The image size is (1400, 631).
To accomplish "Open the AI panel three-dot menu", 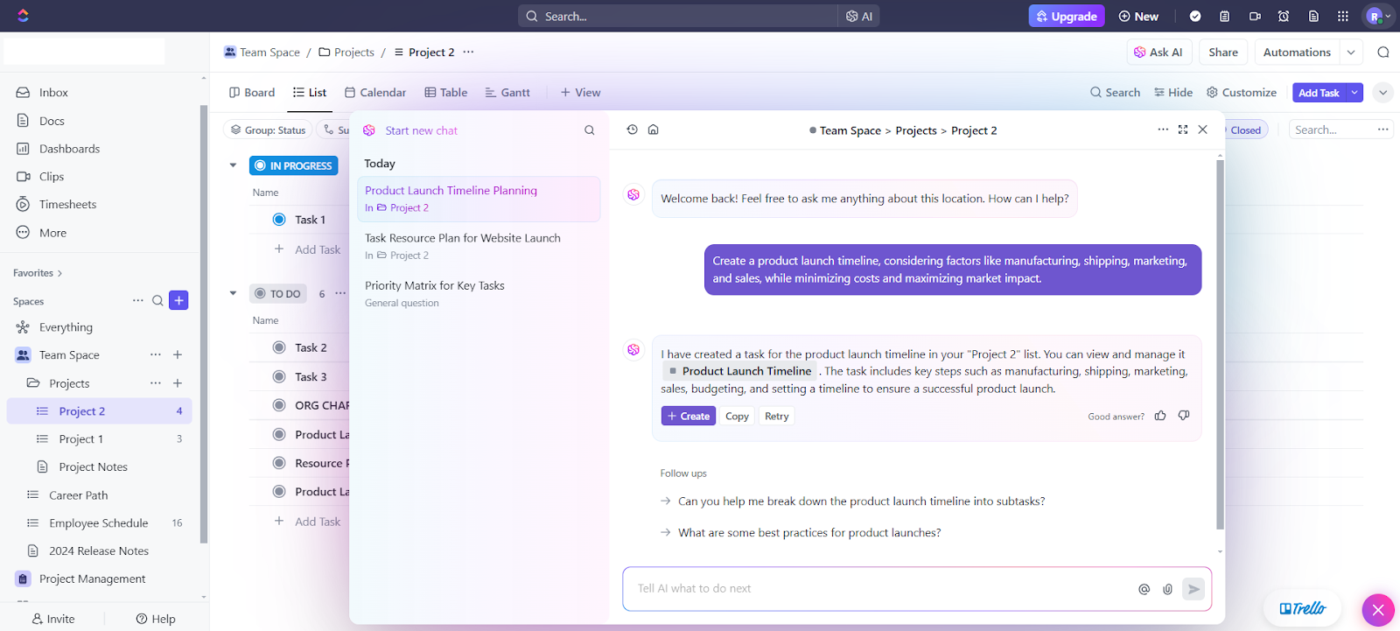I will [1163, 130].
